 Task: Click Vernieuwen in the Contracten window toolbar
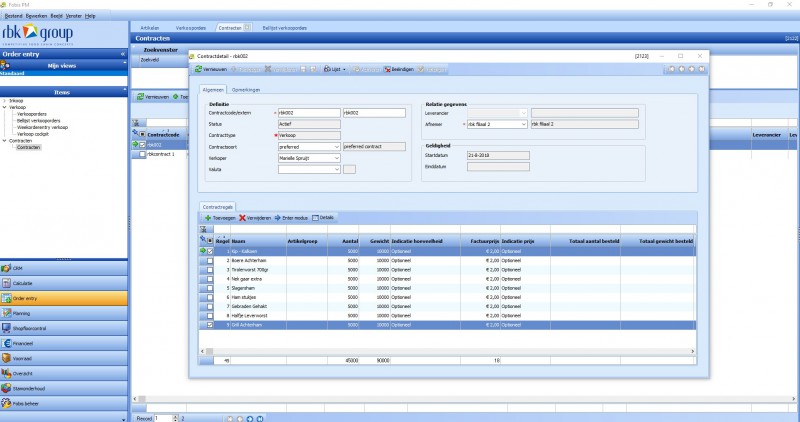[153, 96]
